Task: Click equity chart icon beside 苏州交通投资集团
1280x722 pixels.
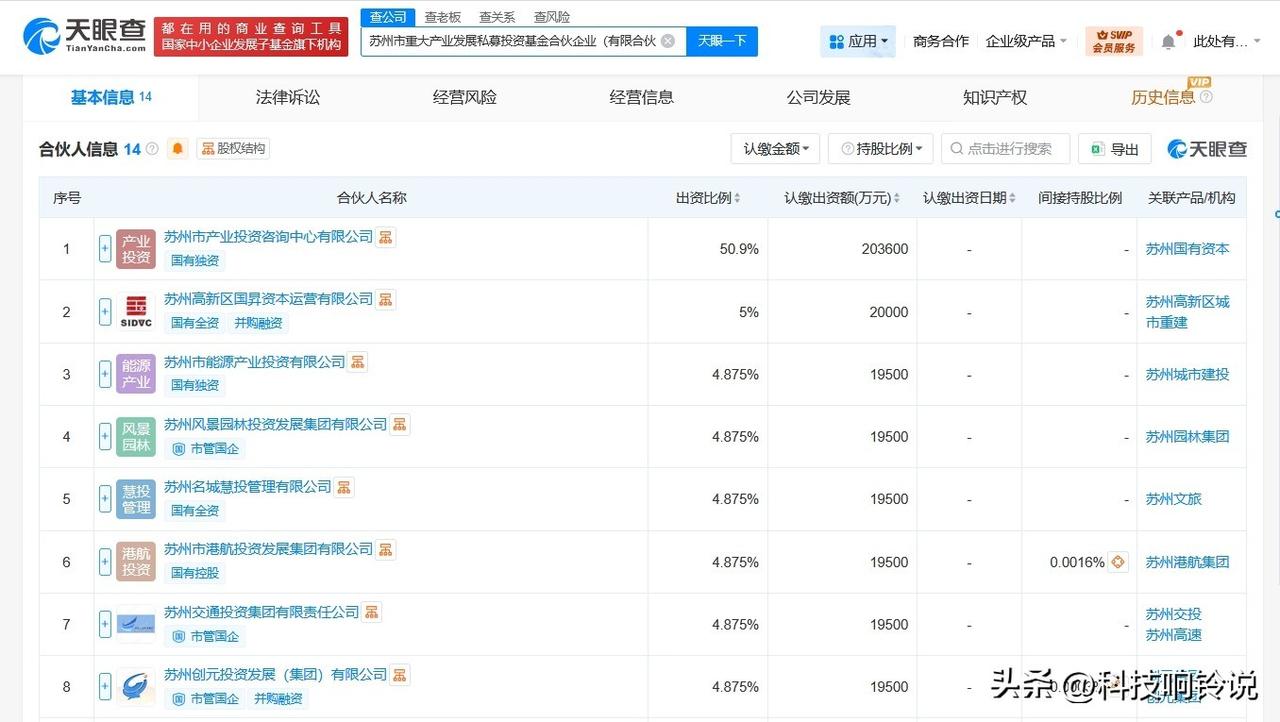Action: pyautogui.click(x=372, y=612)
